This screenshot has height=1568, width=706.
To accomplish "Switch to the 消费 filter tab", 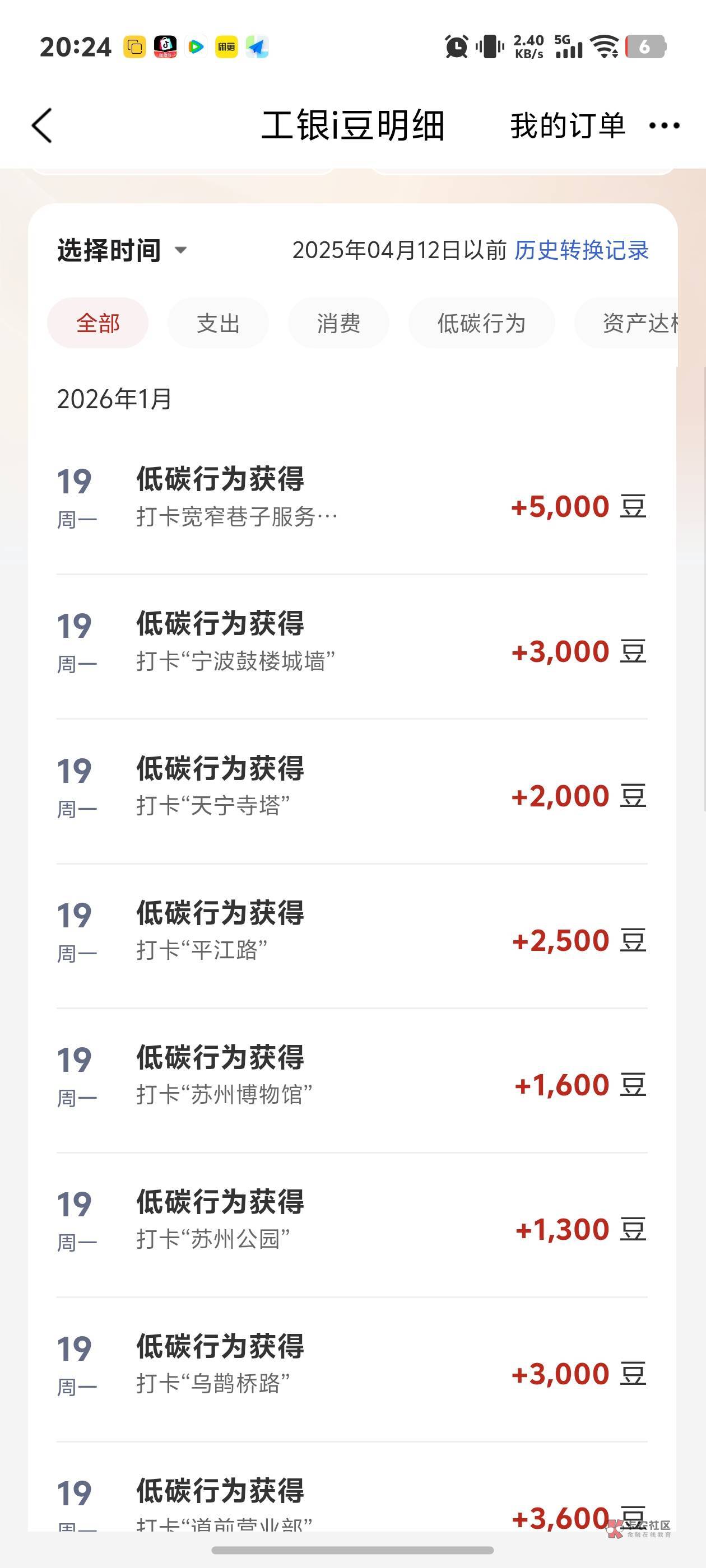I will click(x=338, y=323).
